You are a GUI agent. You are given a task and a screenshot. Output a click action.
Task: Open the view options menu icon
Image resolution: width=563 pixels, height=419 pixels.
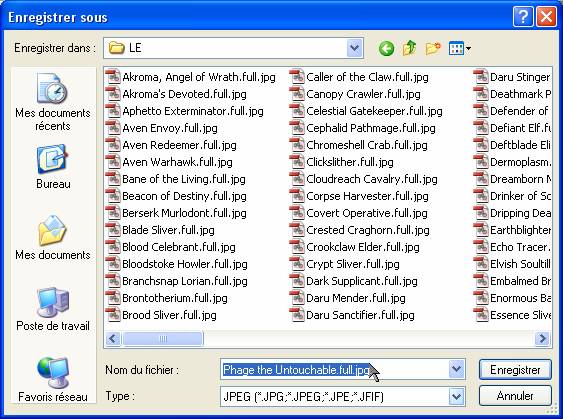(x=460, y=48)
